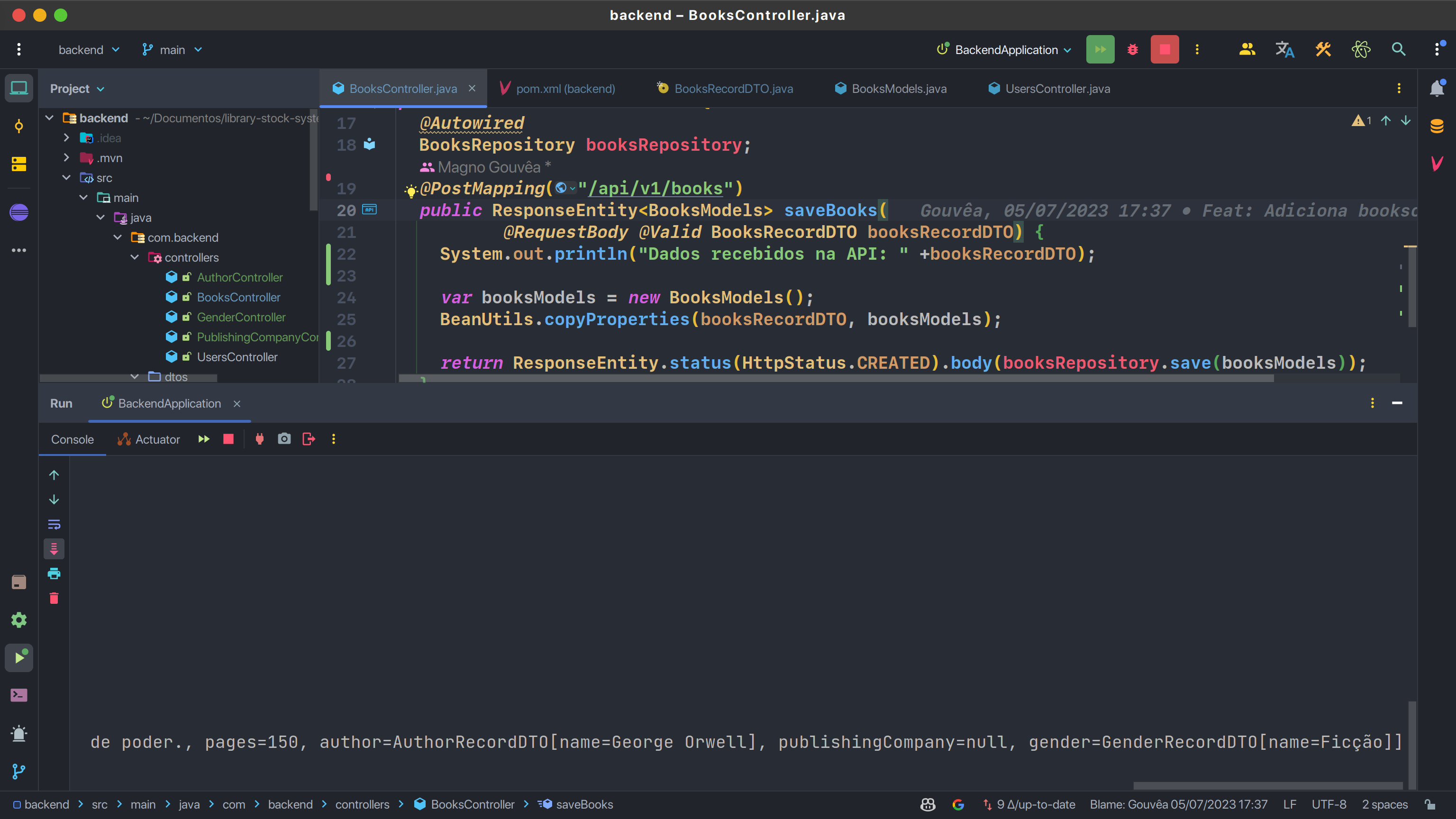Open Structure tool window in left sidebar
1456x819 pixels.
[18, 164]
